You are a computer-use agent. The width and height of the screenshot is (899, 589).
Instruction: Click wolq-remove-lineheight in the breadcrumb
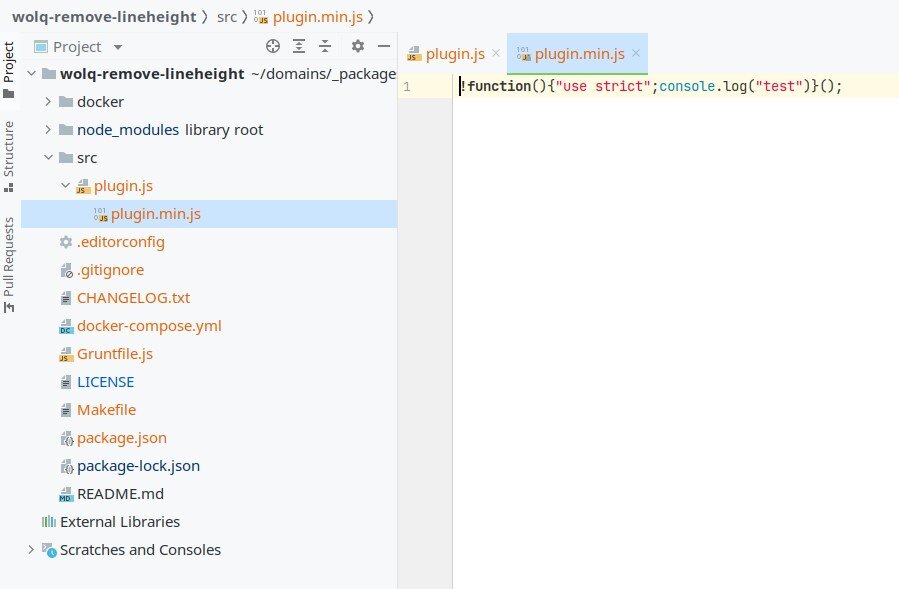click(x=104, y=17)
